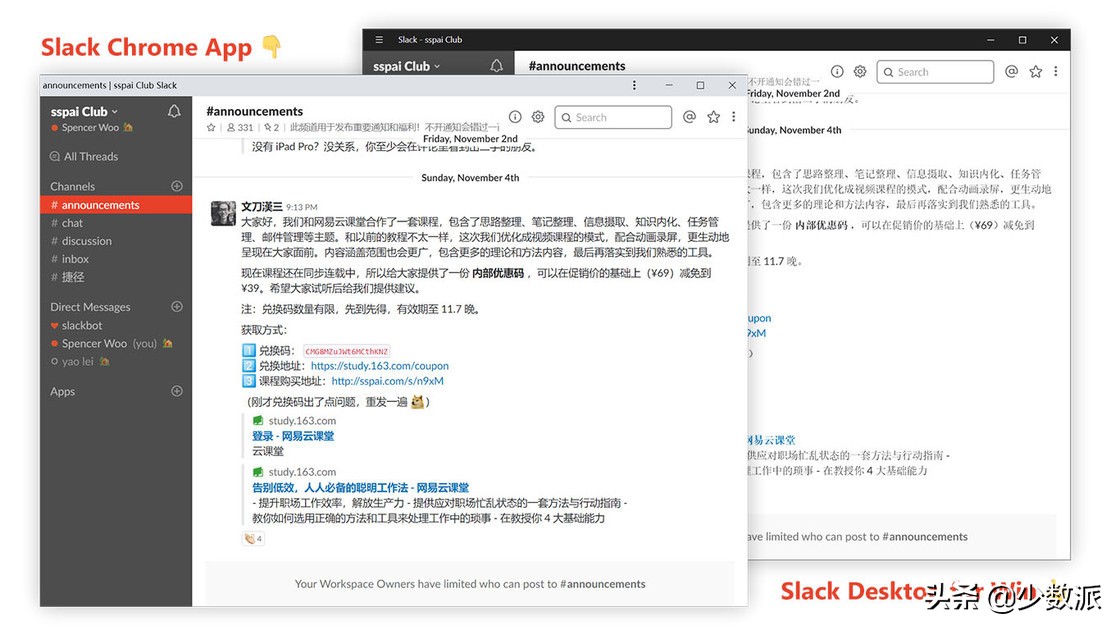1120x630 pixels.
Task: Toggle the hamburger menu in the Slack title bar
Action: (x=378, y=39)
